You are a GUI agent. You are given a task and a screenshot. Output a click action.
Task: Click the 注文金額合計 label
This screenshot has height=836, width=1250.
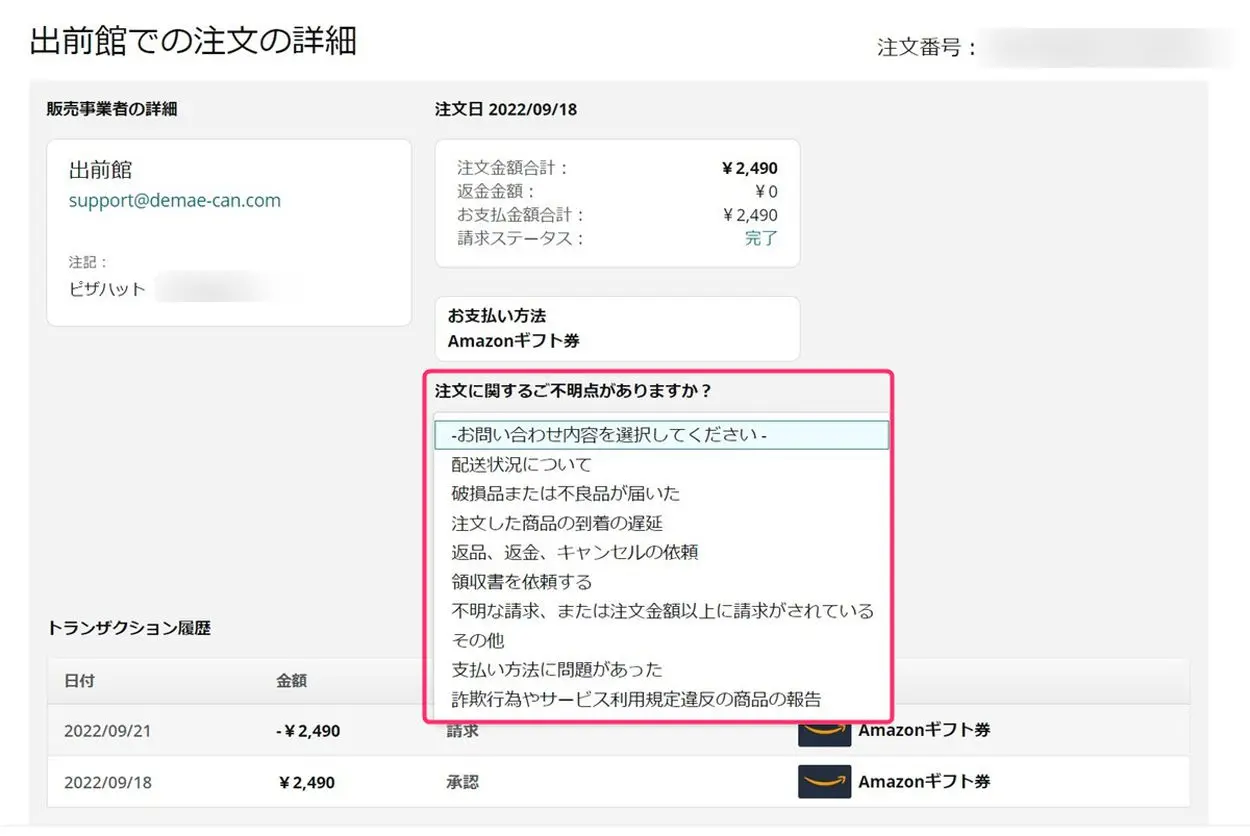pos(512,168)
